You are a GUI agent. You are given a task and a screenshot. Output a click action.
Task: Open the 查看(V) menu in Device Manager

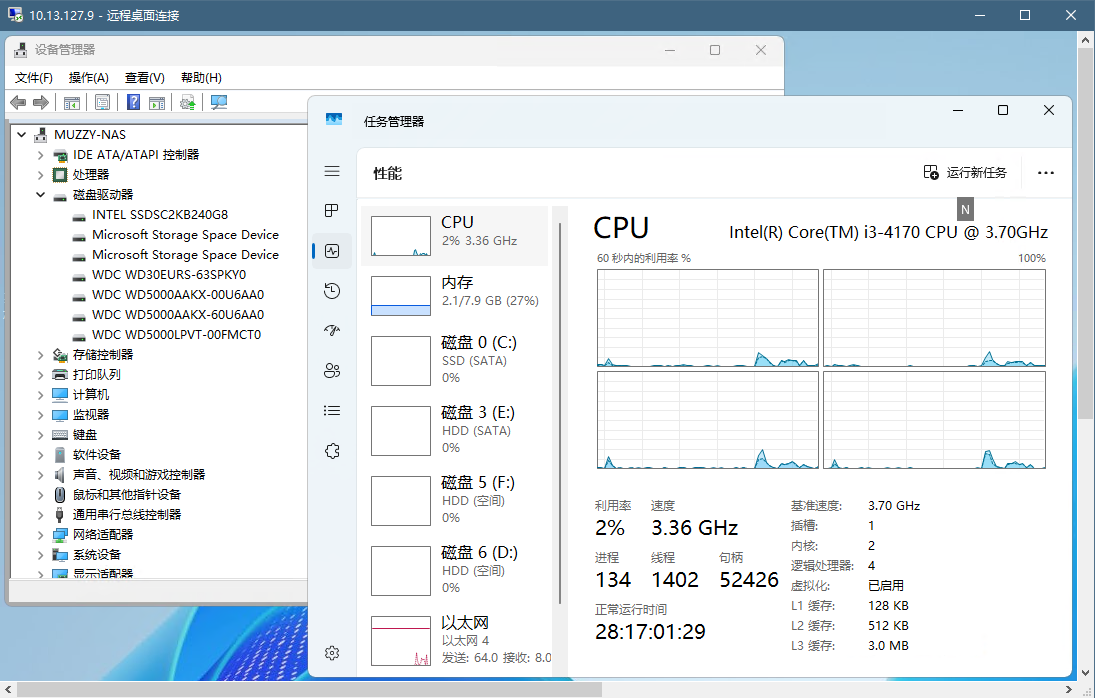[x=144, y=77]
